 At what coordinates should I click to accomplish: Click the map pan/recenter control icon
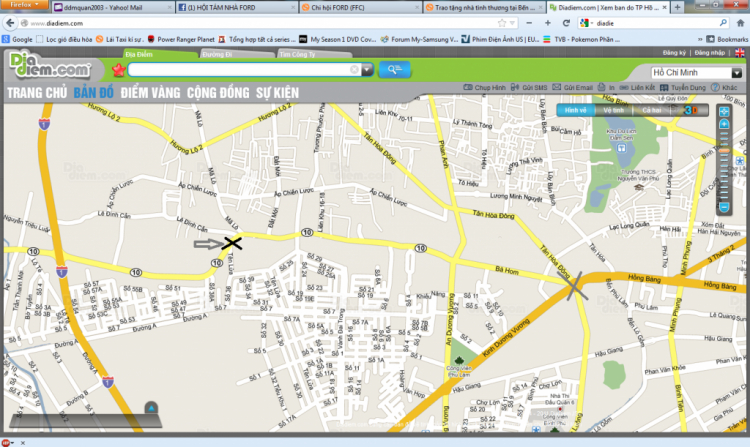pyautogui.click(x=724, y=112)
